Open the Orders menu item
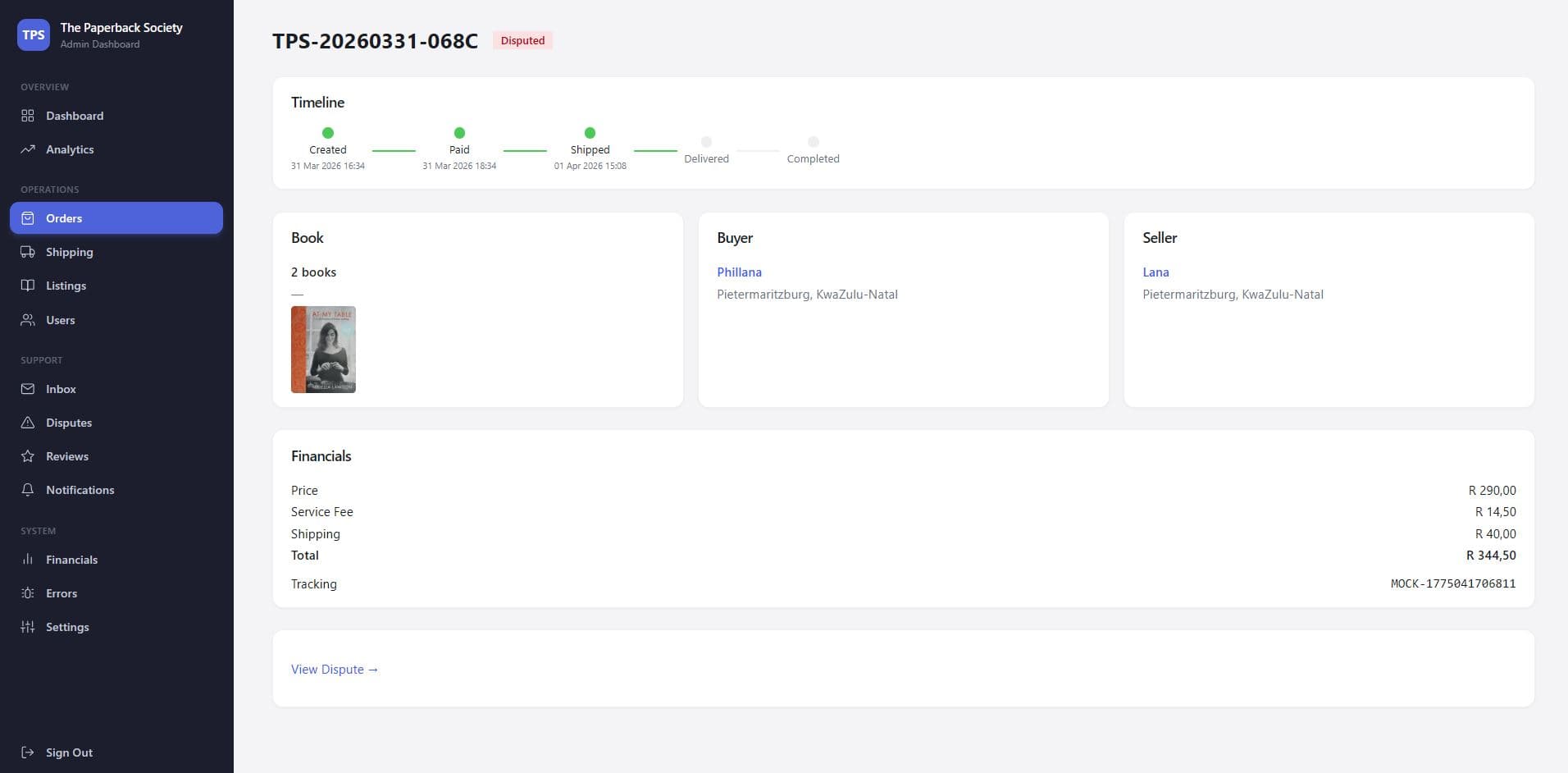The width and height of the screenshot is (1568, 773). (116, 218)
